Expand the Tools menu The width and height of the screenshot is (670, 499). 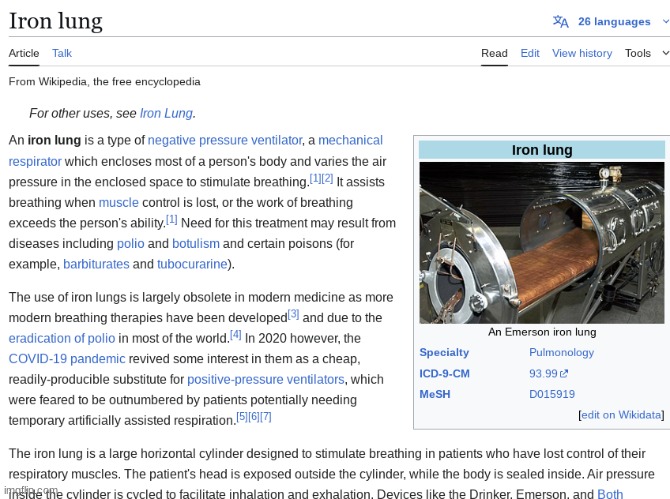[x=646, y=53]
